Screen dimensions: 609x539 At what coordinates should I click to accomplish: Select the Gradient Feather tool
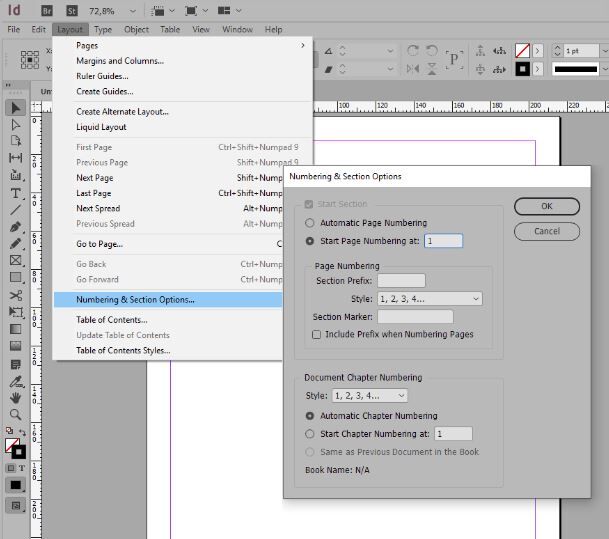[16, 346]
